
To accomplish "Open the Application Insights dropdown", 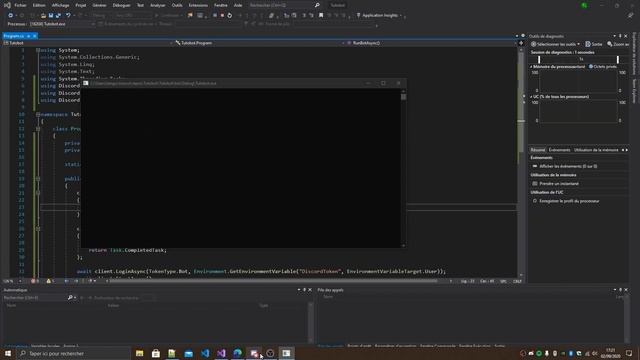I will click(x=379, y=16).
